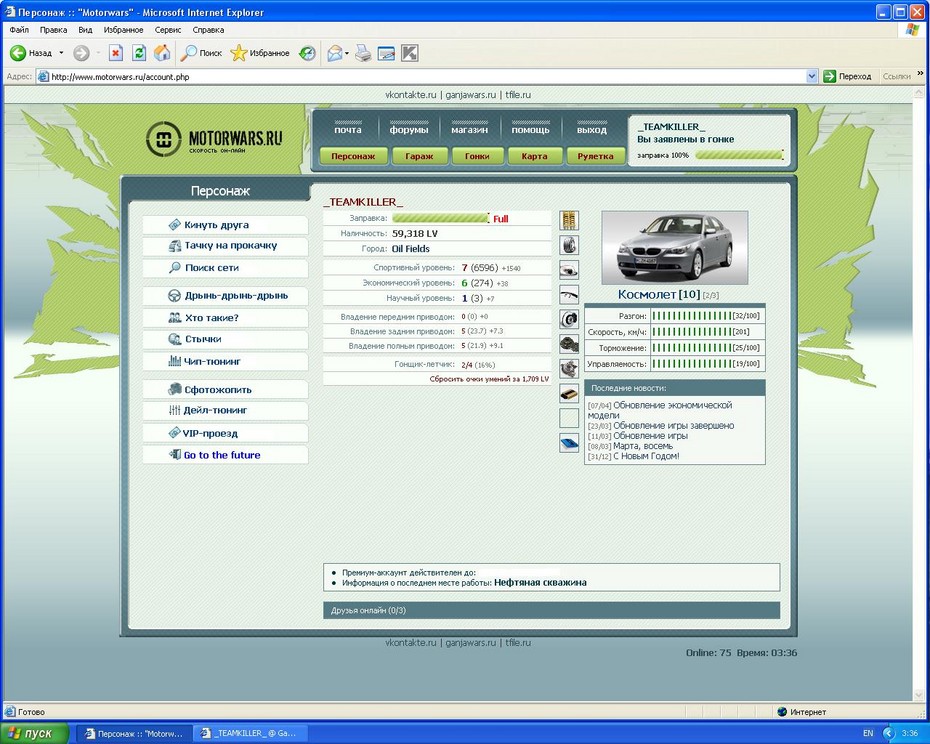Viewport: 930px width, 744px height.
Task: Open the Back button history dropdown arrow
Action: [x=61, y=53]
